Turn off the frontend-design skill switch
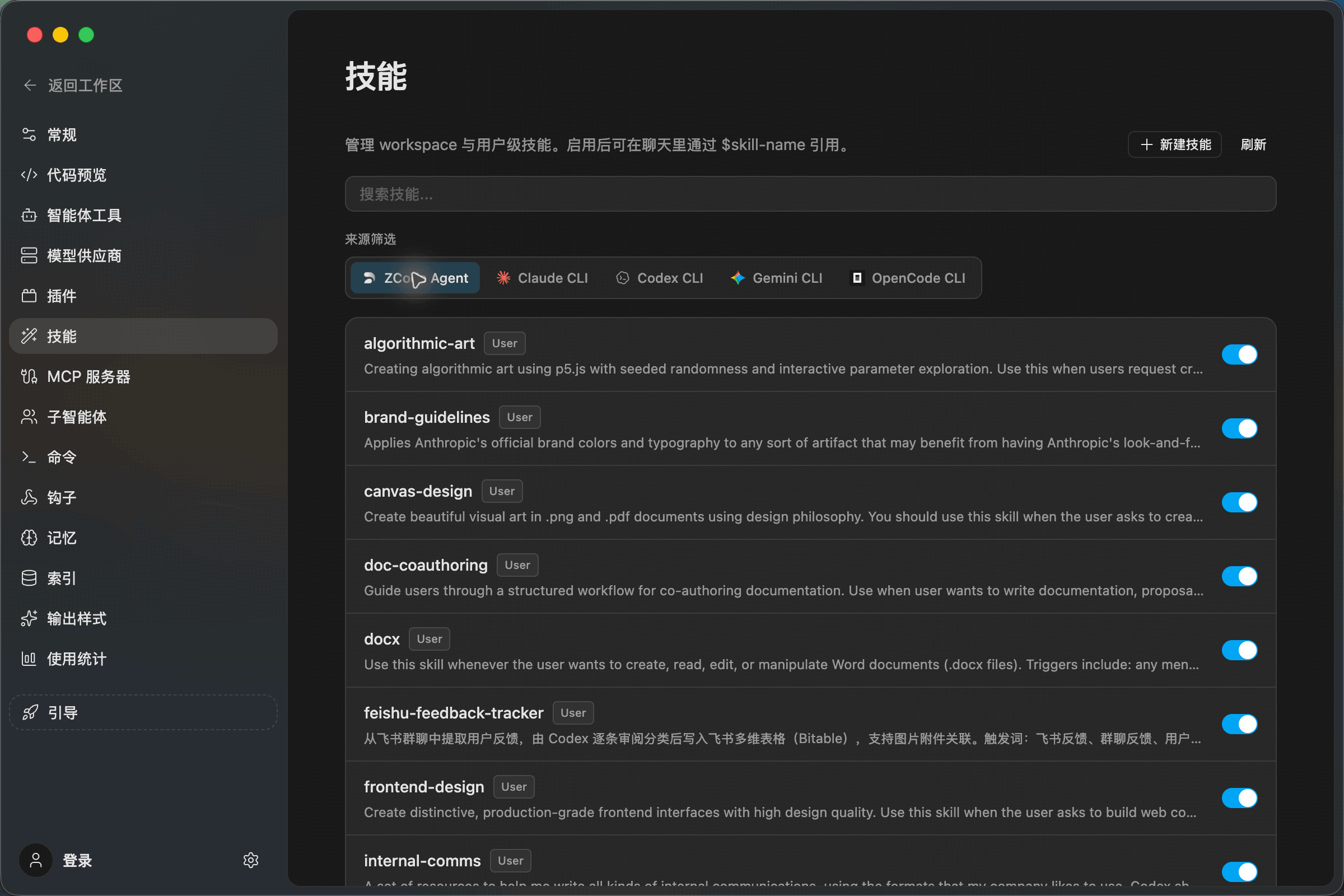Viewport: 1344px width, 896px height. click(1239, 797)
